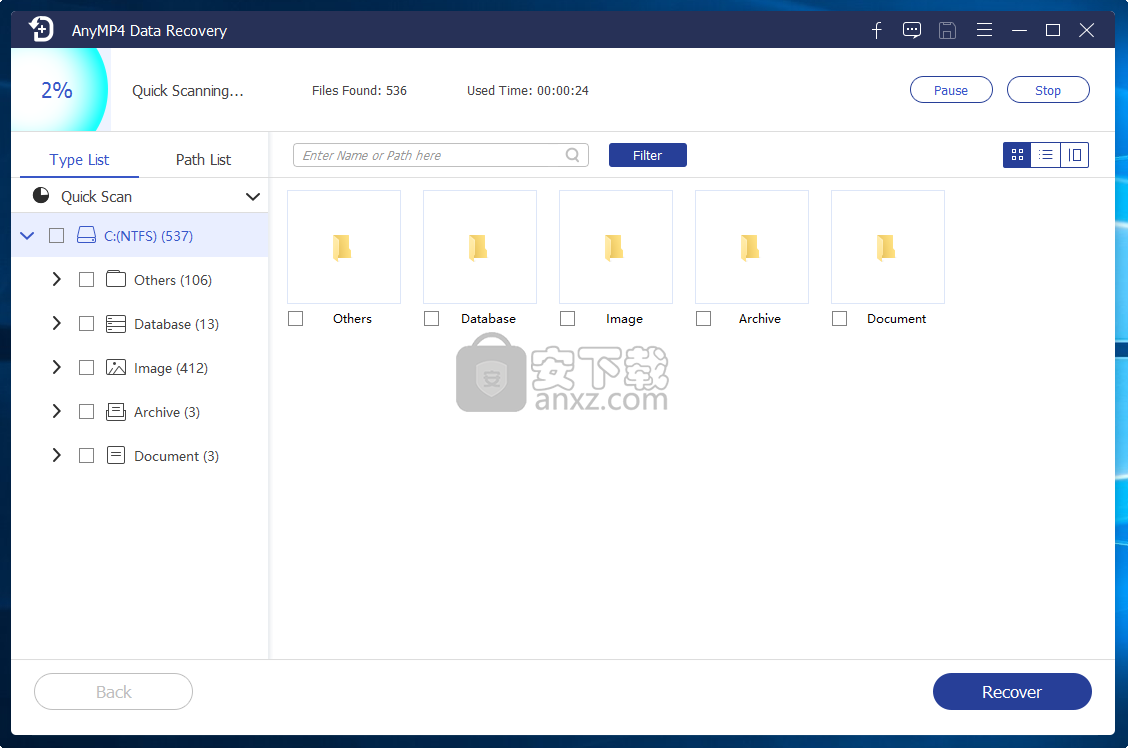This screenshot has width=1128, height=748.
Task: Check the Image (412) checkbox
Action: [x=86, y=367]
